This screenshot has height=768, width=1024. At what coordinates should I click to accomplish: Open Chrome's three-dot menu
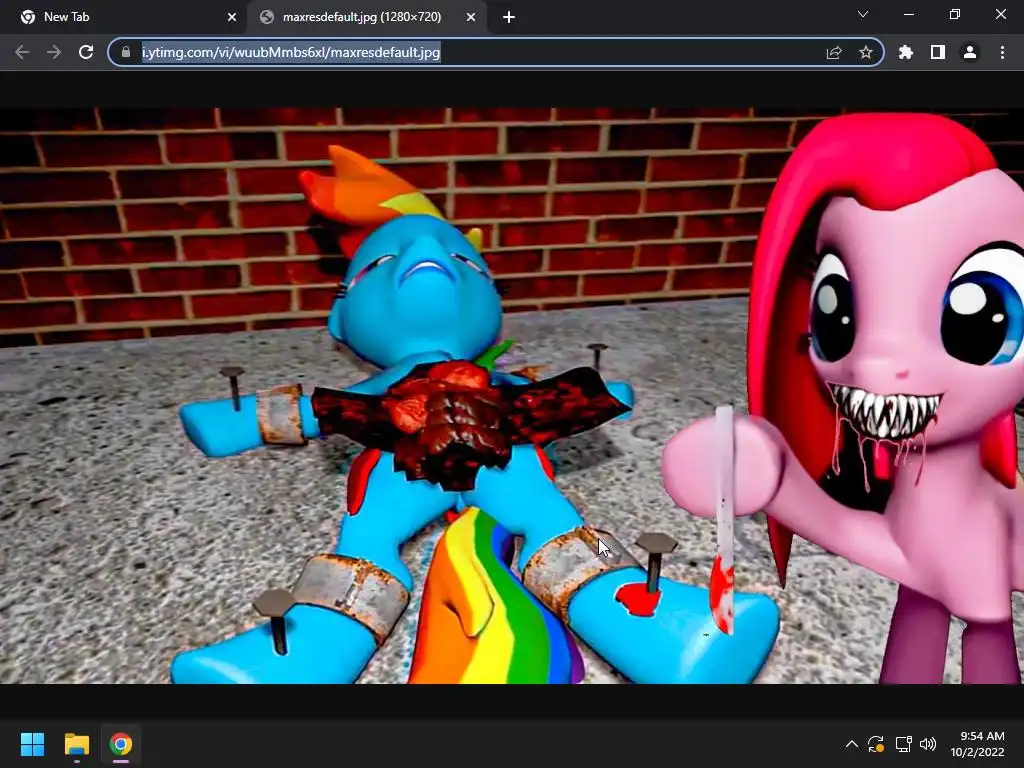pyautogui.click(x=1002, y=52)
